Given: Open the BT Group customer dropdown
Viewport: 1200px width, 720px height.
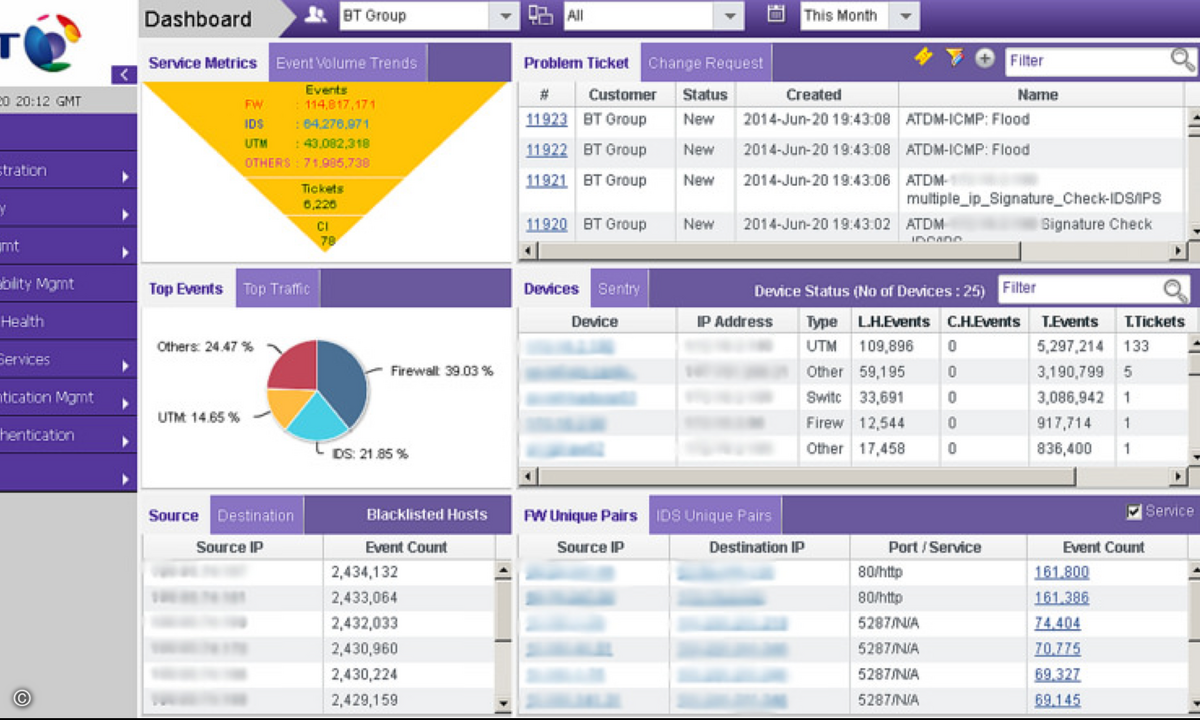Looking at the screenshot, I should click(503, 16).
